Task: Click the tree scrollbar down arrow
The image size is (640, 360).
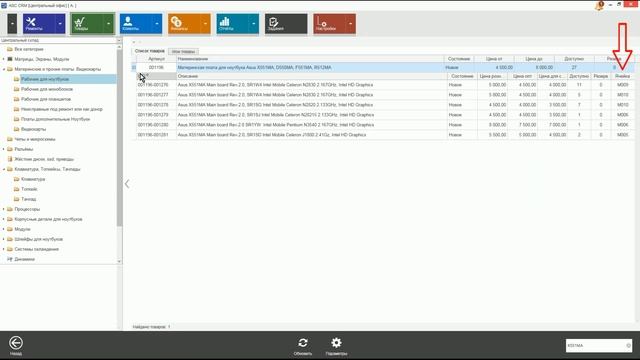Action: click(x=119, y=261)
